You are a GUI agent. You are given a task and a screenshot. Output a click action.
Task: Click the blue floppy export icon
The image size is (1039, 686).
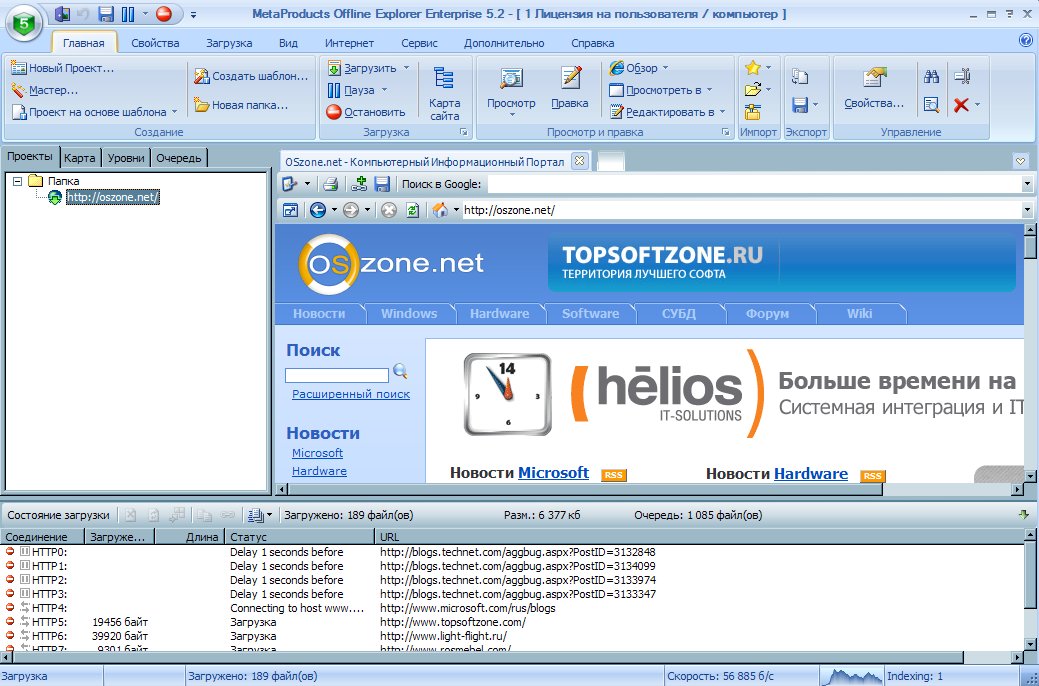pos(800,105)
